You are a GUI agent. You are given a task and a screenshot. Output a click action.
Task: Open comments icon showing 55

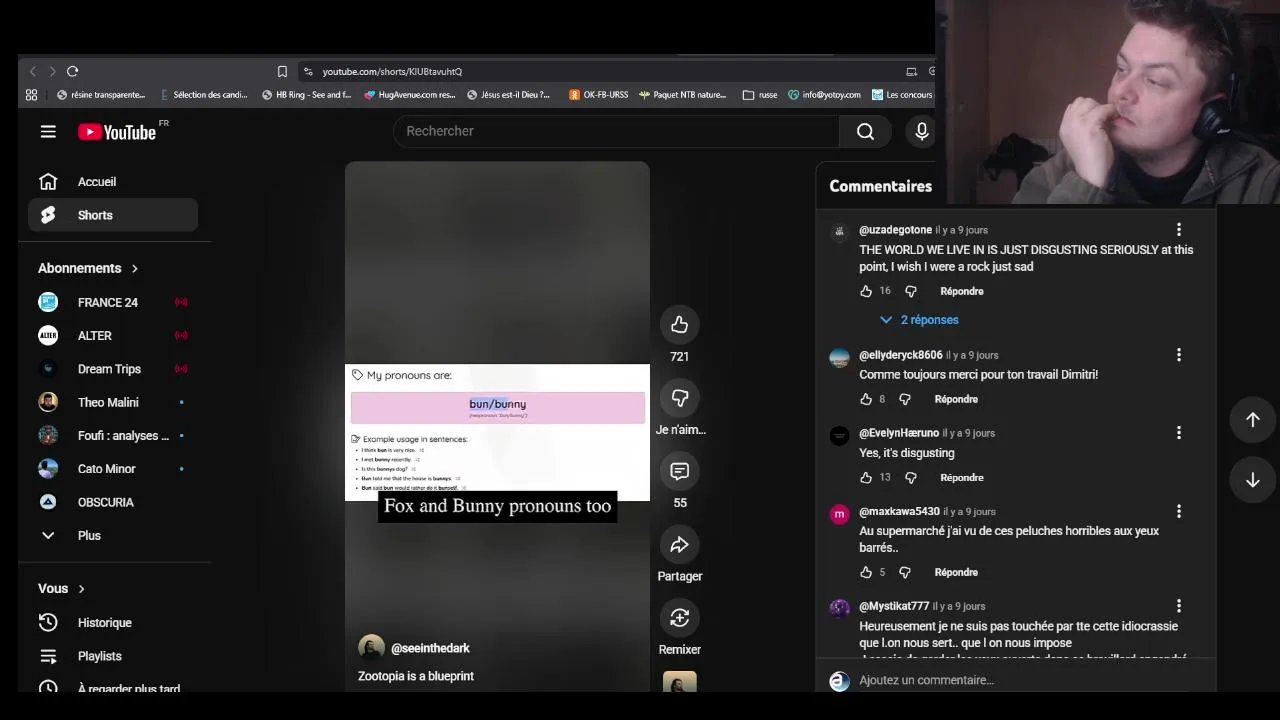point(680,471)
